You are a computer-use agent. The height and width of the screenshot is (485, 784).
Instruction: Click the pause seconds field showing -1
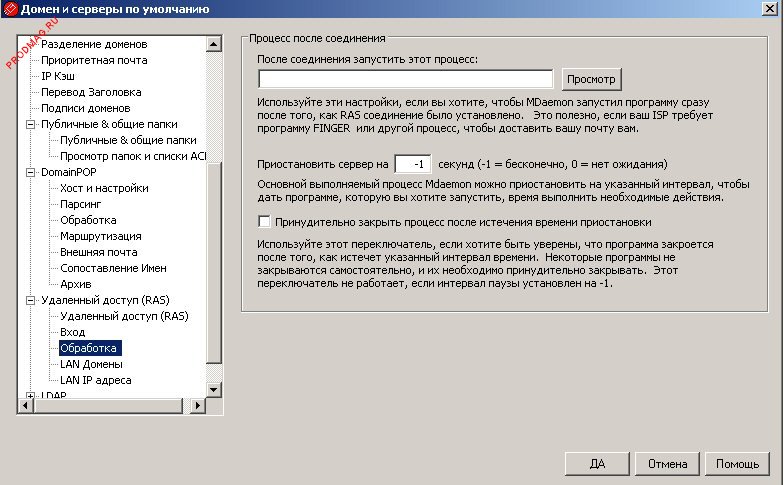[x=412, y=164]
